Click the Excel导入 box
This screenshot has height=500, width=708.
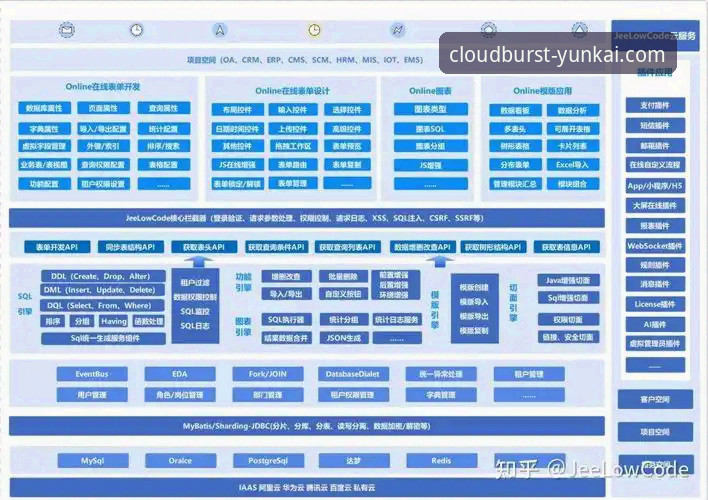pyautogui.click(x=573, y=165)
